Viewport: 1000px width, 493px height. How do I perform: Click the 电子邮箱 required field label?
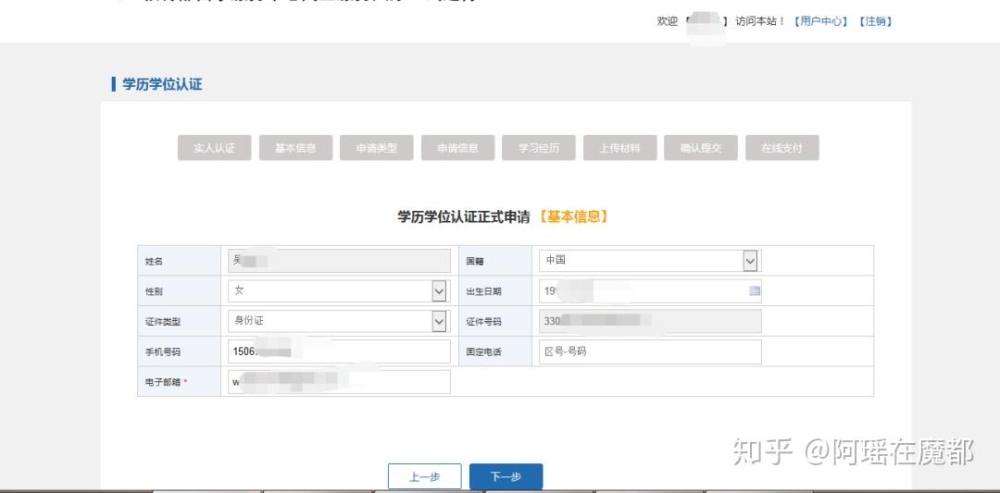pyautogui.click(x=166, y=382)
